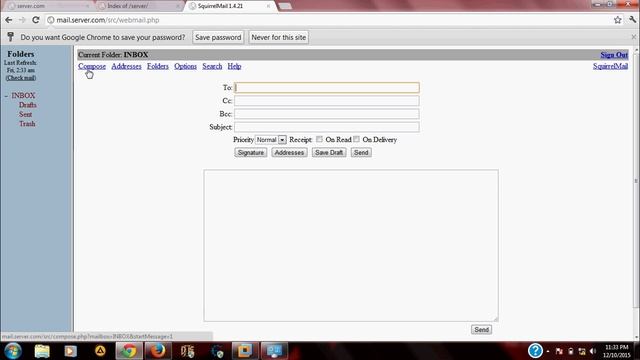Open the orange triangle taskbar app

[x=100, y=351]
